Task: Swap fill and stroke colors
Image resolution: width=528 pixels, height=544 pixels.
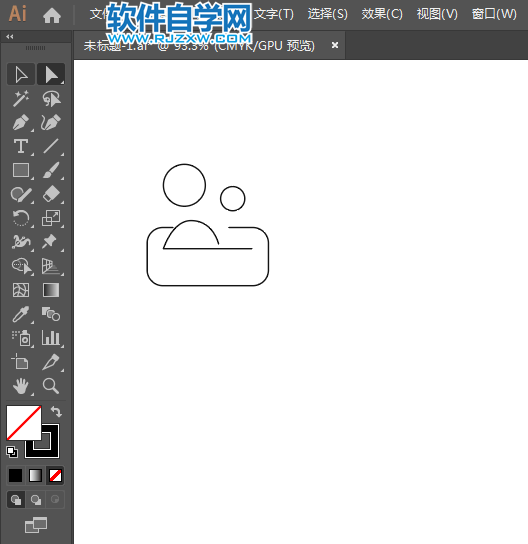Action: point(56,412)
